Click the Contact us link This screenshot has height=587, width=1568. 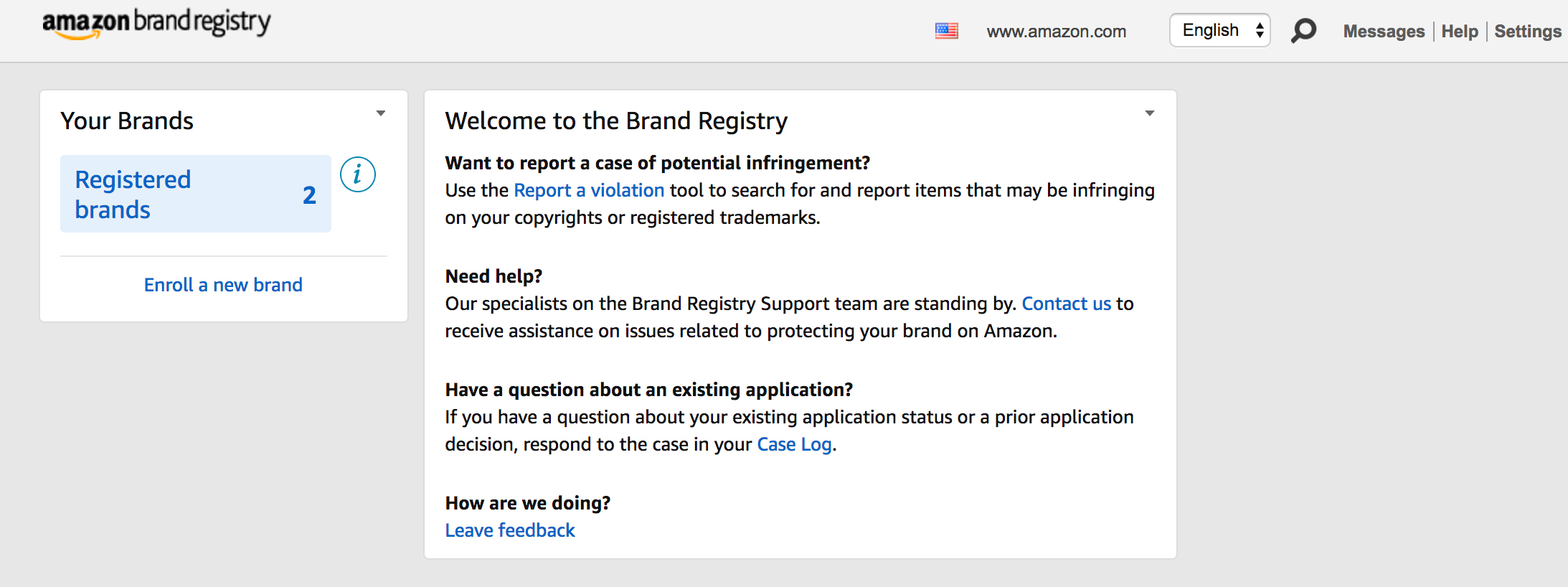coord(1066,304)
